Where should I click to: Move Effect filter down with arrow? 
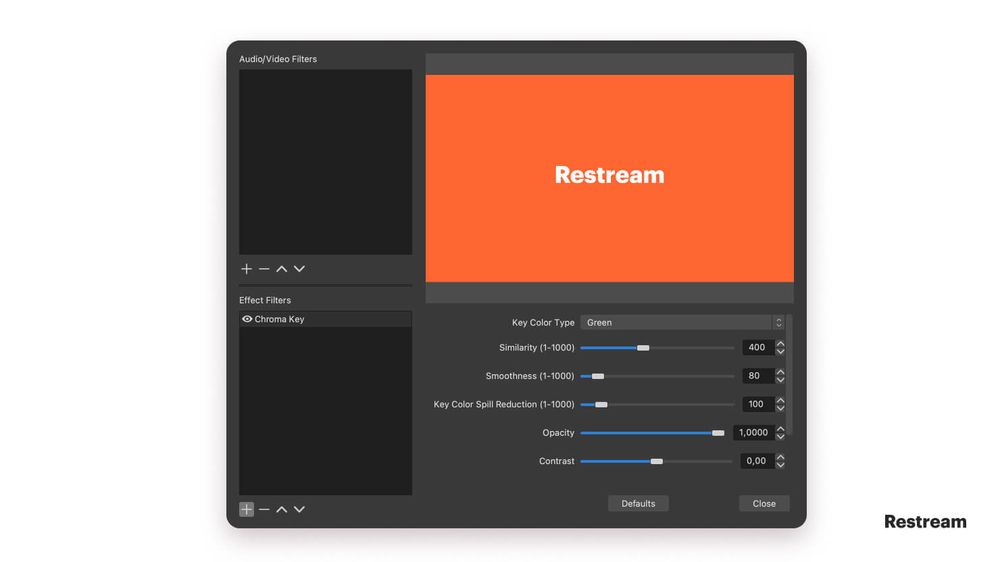coord(299,509)
